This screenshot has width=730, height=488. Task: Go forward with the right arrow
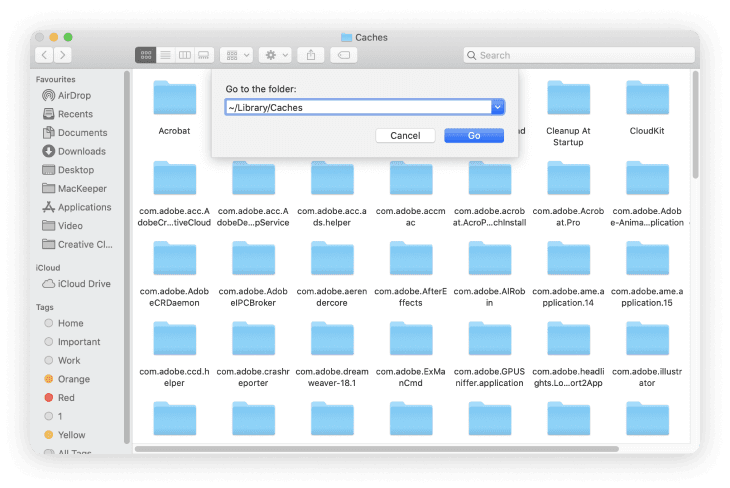point(62,55)
